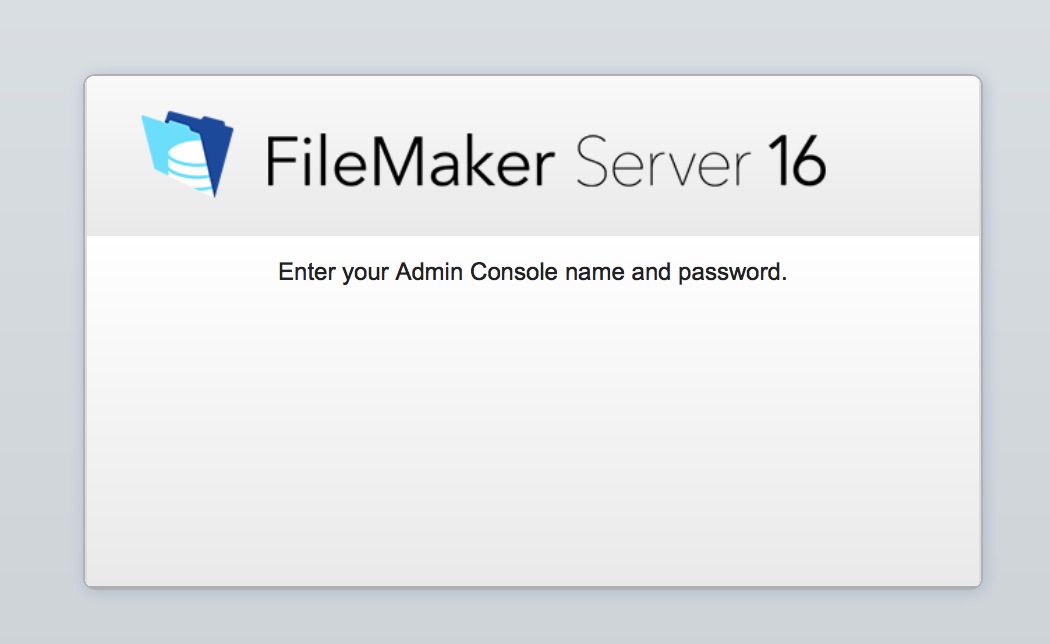This screenshot has height=644, width=1050.
Task: Click the FileMaker folder logo icon
Action: (187, 154)
